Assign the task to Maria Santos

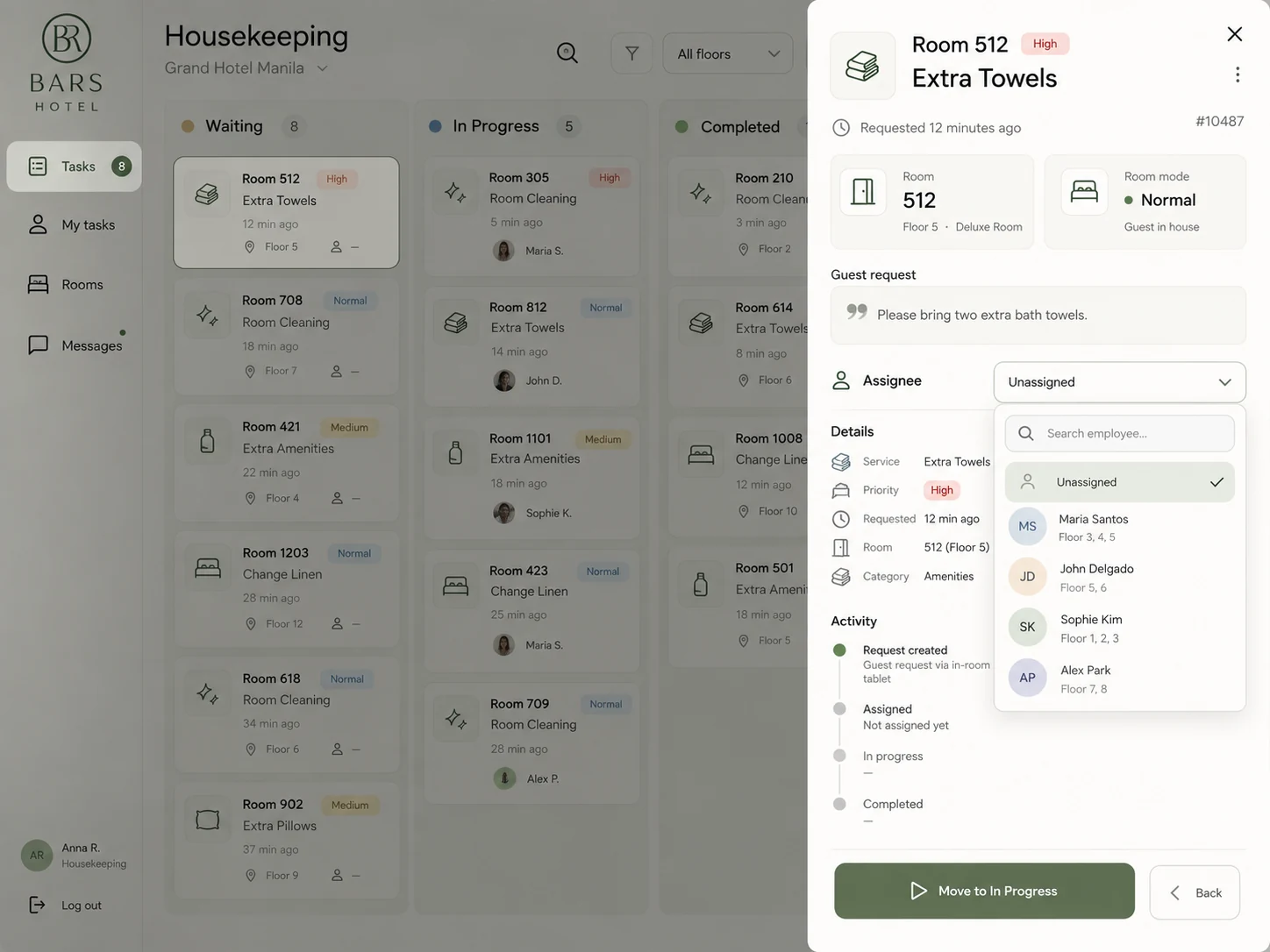(1119, 528)
